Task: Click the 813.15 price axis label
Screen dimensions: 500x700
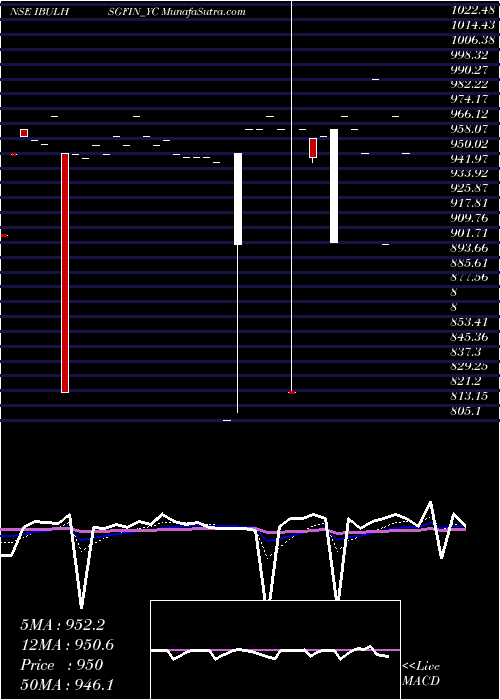Action: (x=469, y=396)
